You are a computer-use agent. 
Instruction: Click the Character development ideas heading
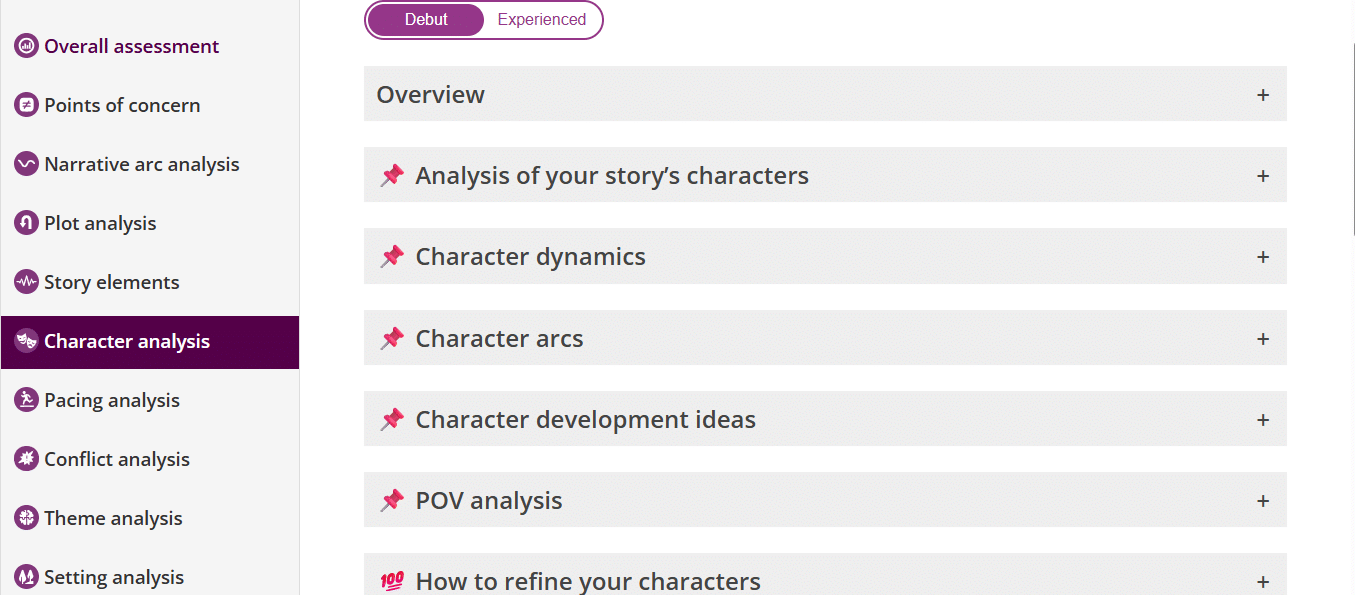[585, 420]
